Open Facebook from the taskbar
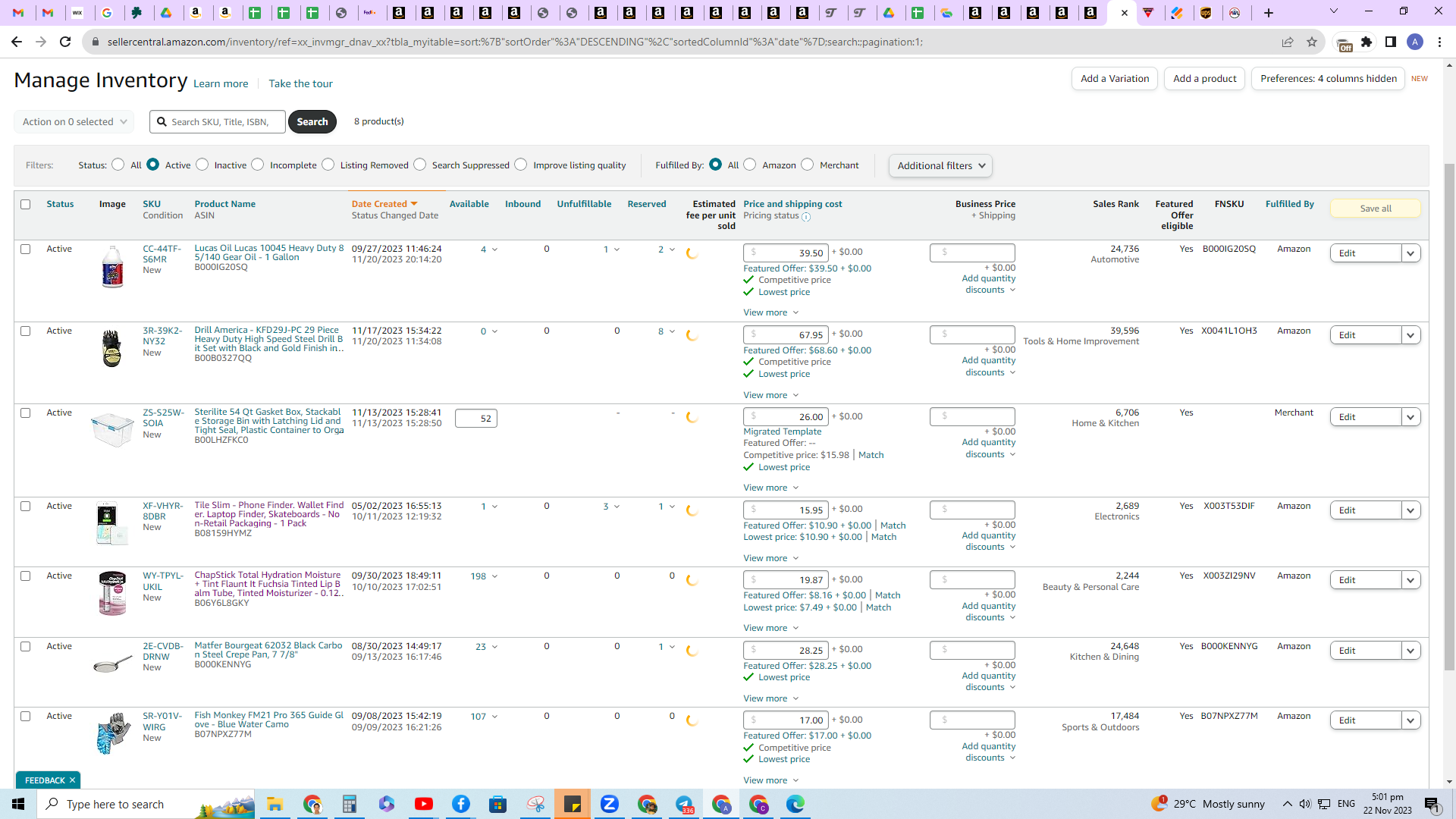 pyautogui.click(x=461, y=804)
